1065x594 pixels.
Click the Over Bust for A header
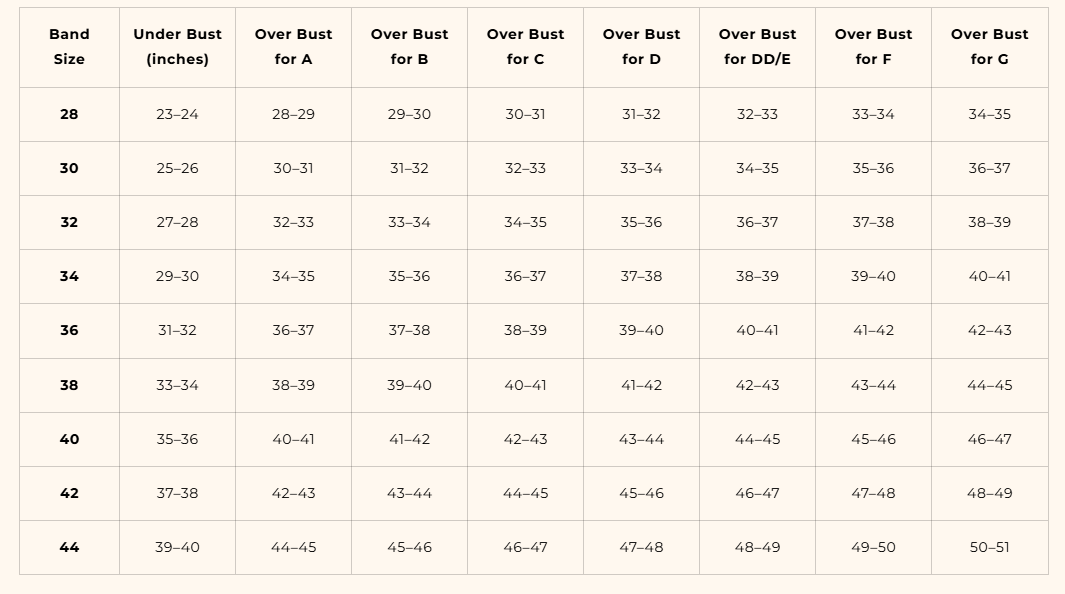click(293, 47)
